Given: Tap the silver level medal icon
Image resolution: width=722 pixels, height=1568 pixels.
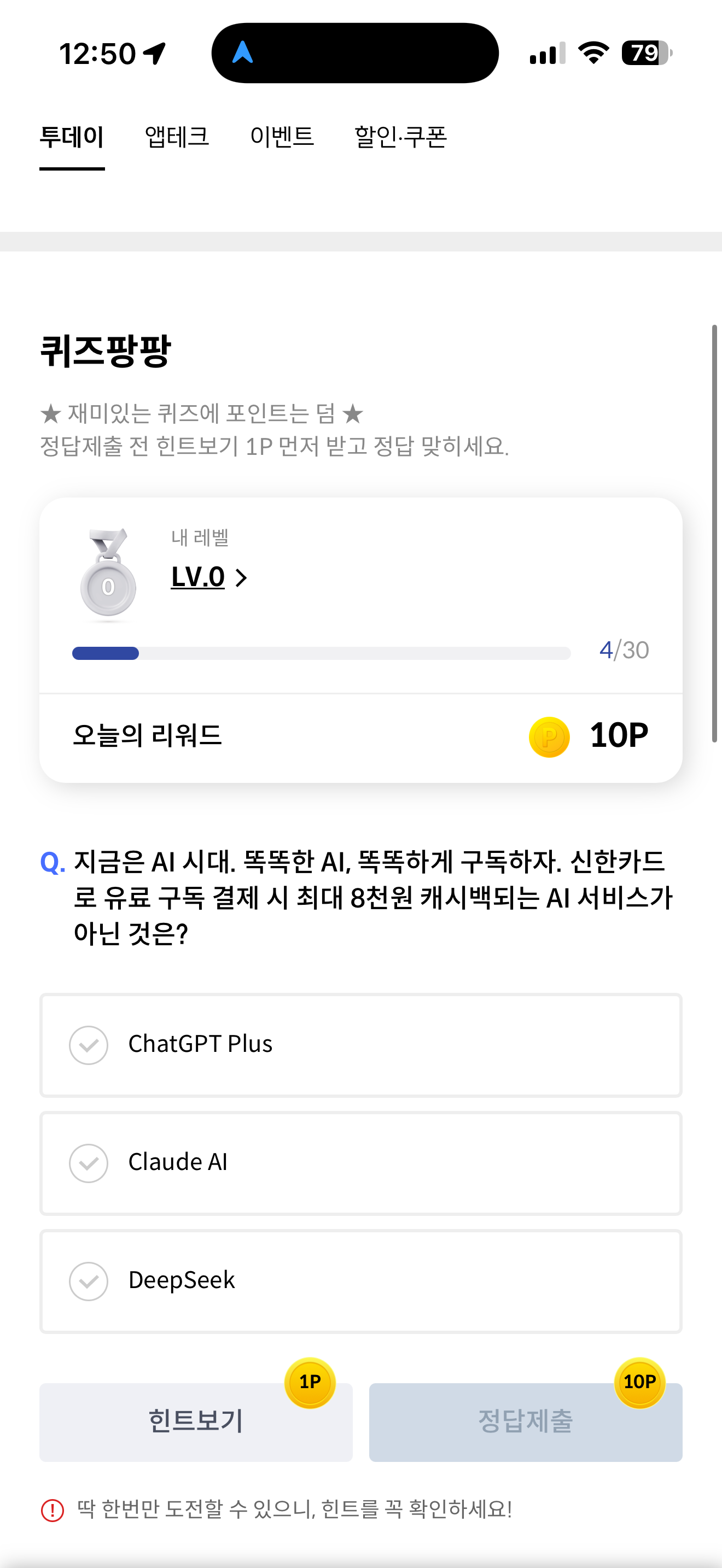Looking at the screenshot, I should 108,574.
